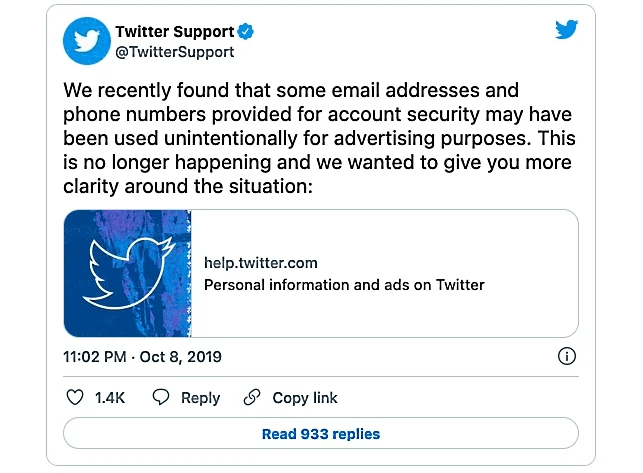Open 'Personal information and ads on Twitter' title
This screenshot has width=643, height=473.
(344, 285)
